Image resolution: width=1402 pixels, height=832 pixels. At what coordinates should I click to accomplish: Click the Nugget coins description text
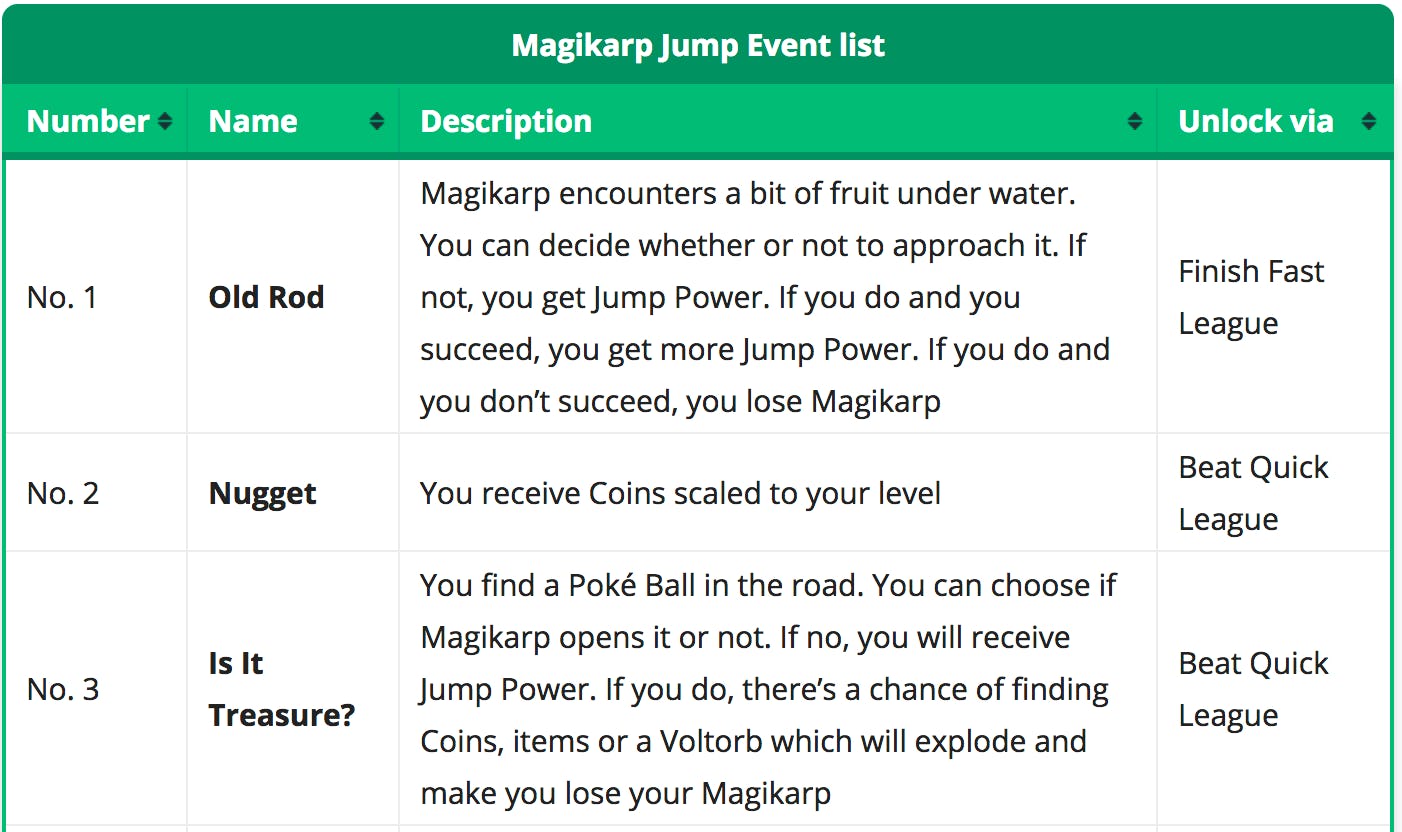(x=680, y=493)
